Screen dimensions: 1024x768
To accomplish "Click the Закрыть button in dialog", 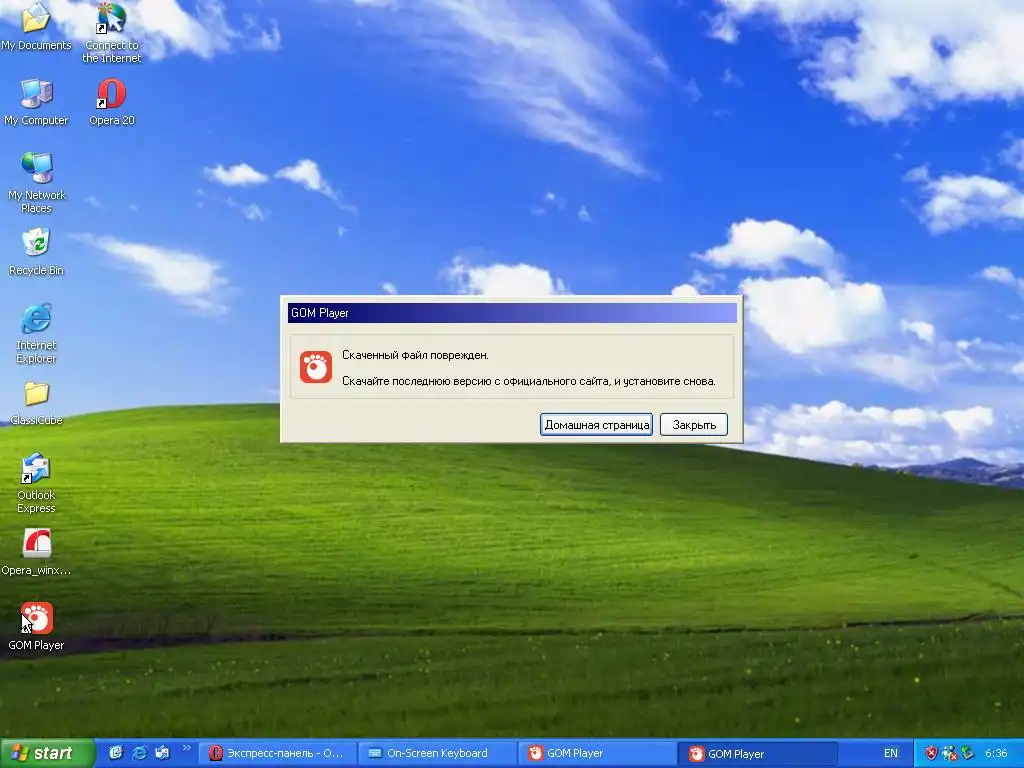I will click(x=694, y=424).
